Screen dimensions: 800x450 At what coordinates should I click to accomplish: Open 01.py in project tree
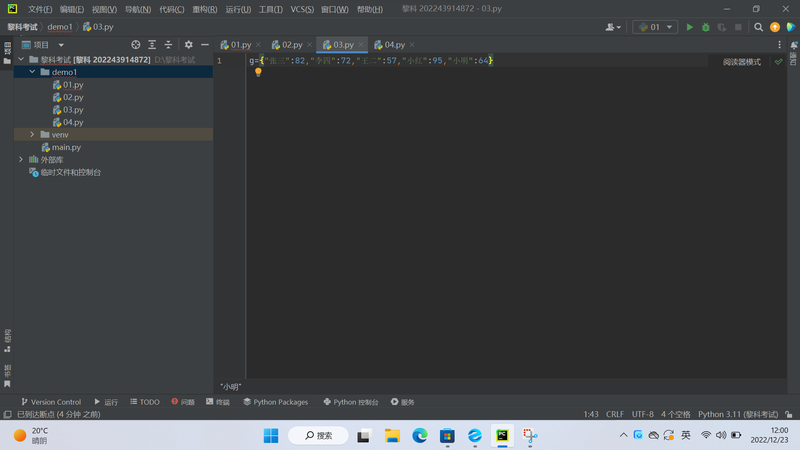(x=68, y=85)
